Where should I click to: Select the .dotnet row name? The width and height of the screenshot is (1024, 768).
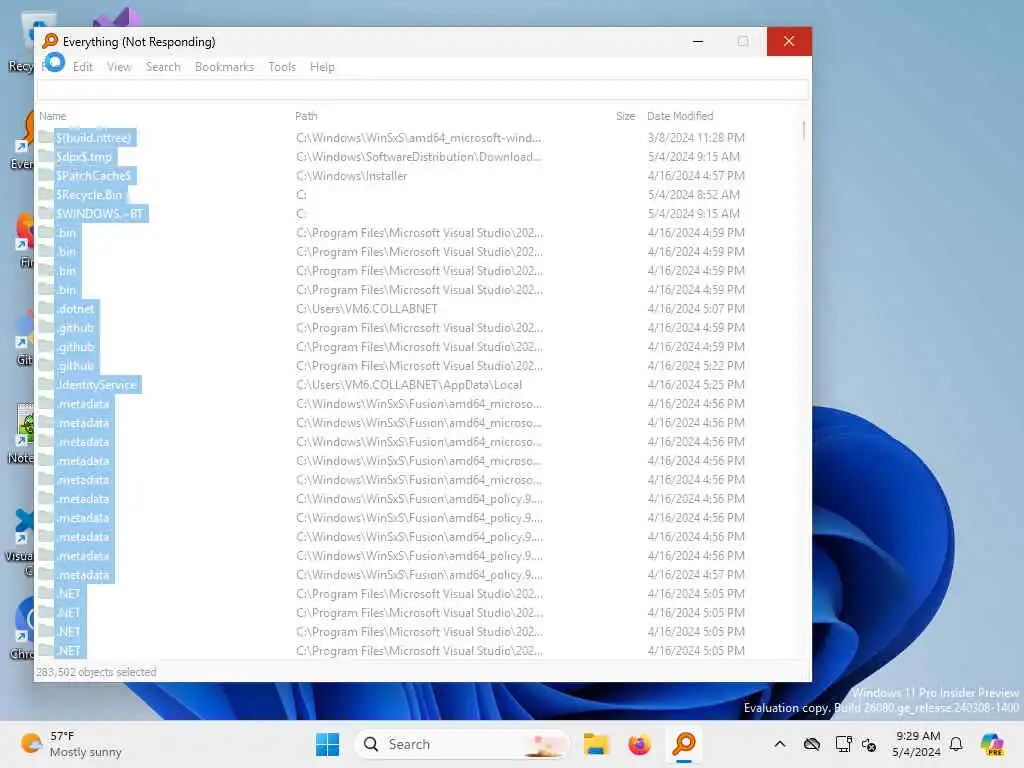coord(76,309)
